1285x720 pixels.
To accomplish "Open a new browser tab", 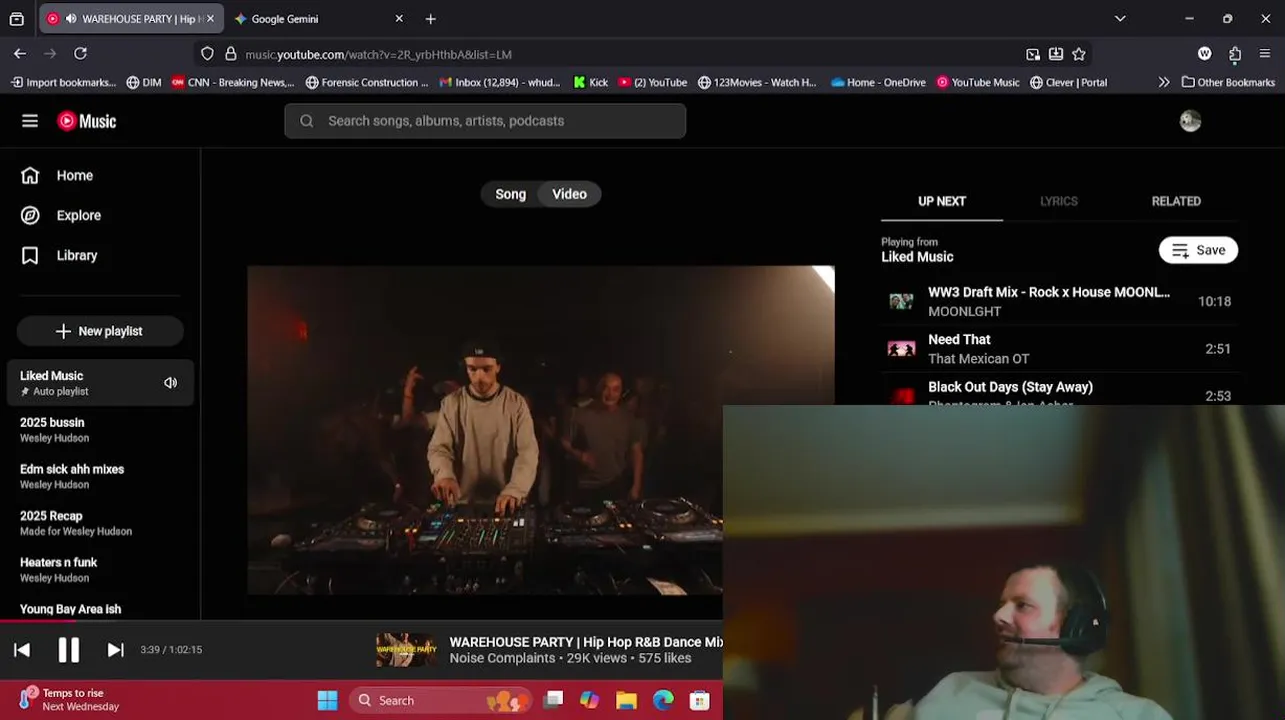I will (431, 19).
